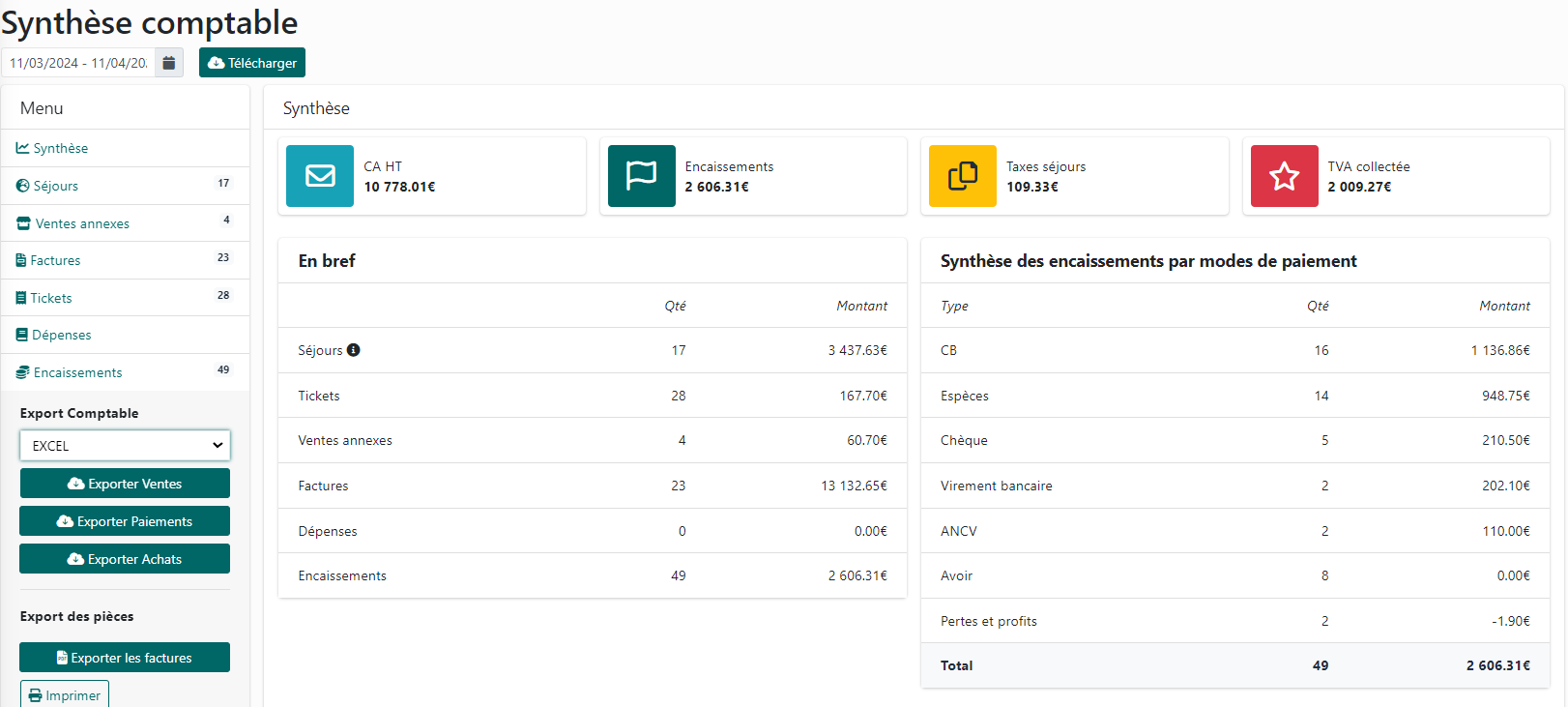Open the Synthèse menu item
Viewport: 1568px width, 707px height.
[x=60, y=148]
